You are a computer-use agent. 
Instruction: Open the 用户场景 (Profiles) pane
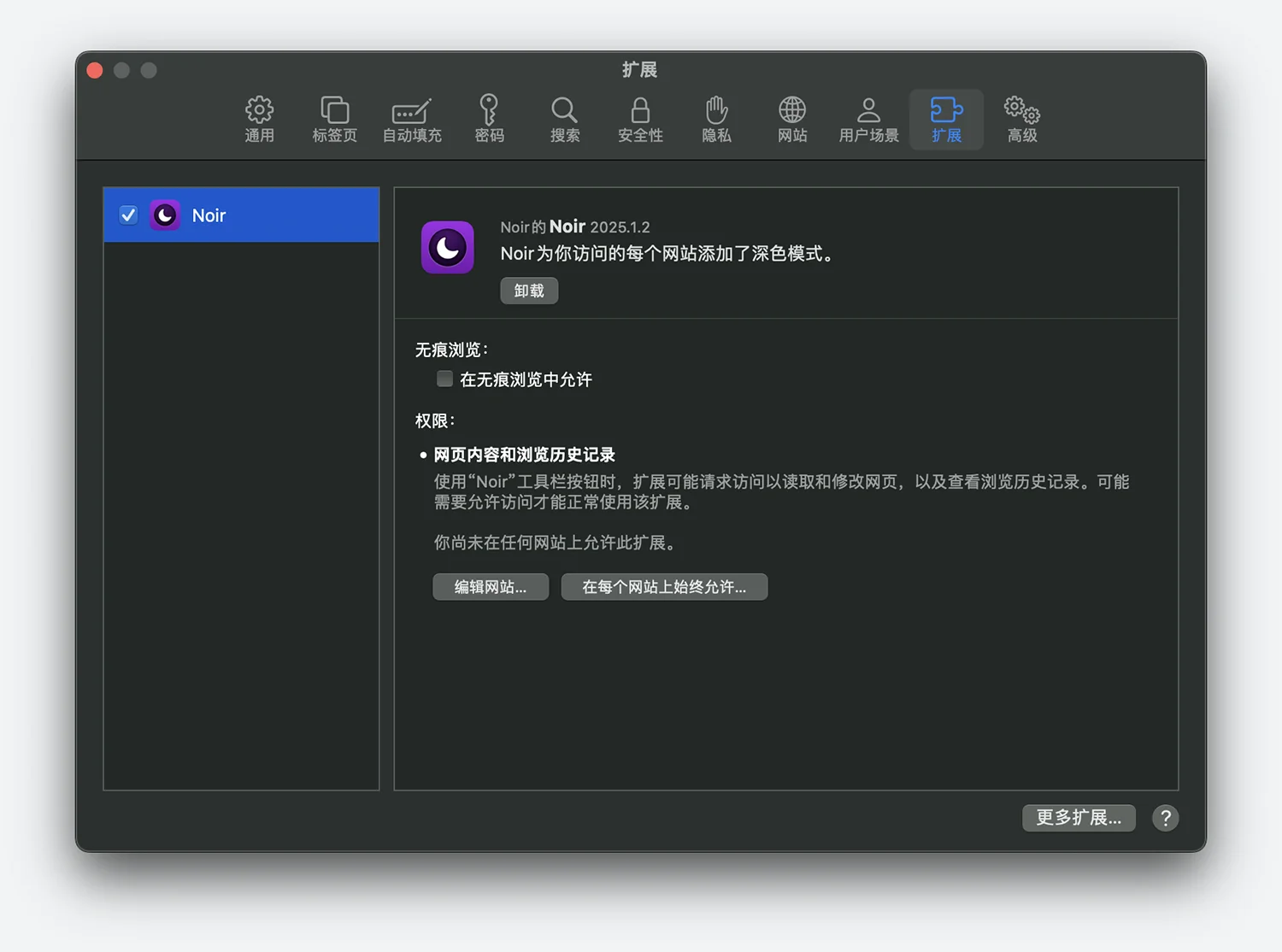click(868, 120)
